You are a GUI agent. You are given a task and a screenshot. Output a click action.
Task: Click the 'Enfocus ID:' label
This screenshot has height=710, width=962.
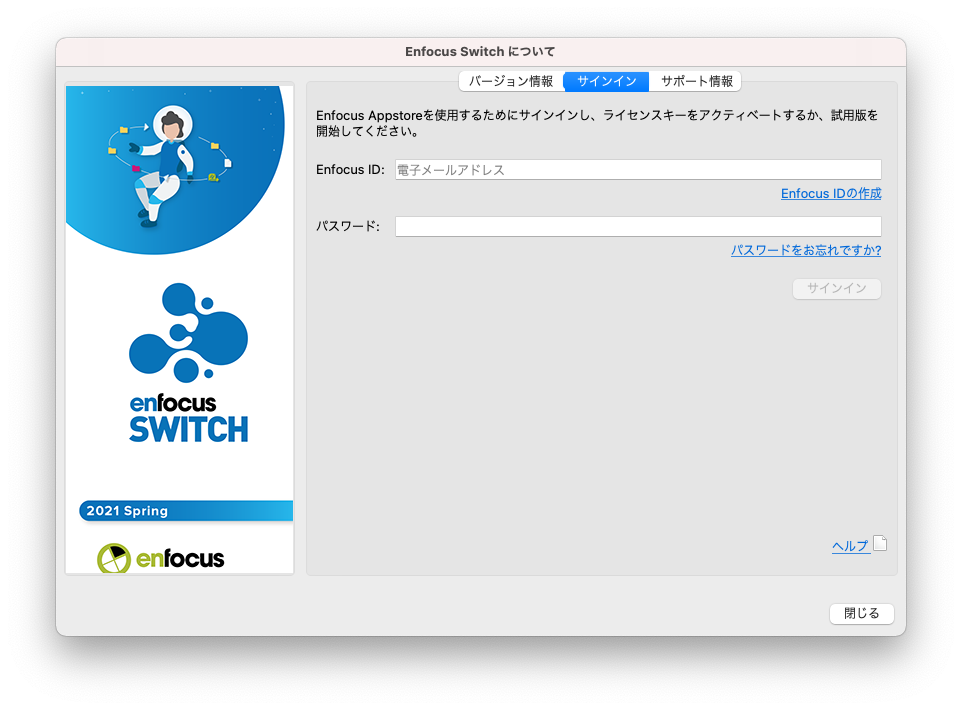[x=350, y=169]
